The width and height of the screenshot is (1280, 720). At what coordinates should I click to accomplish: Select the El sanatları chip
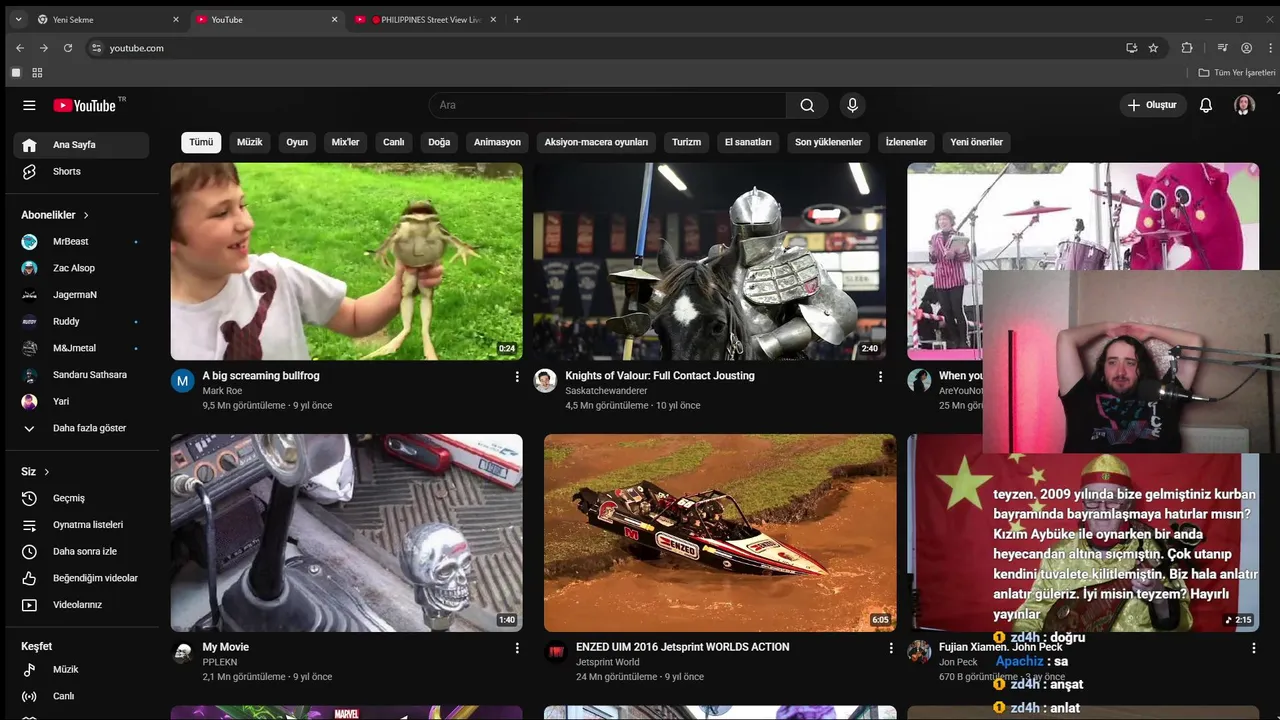(x=748, y=142)
